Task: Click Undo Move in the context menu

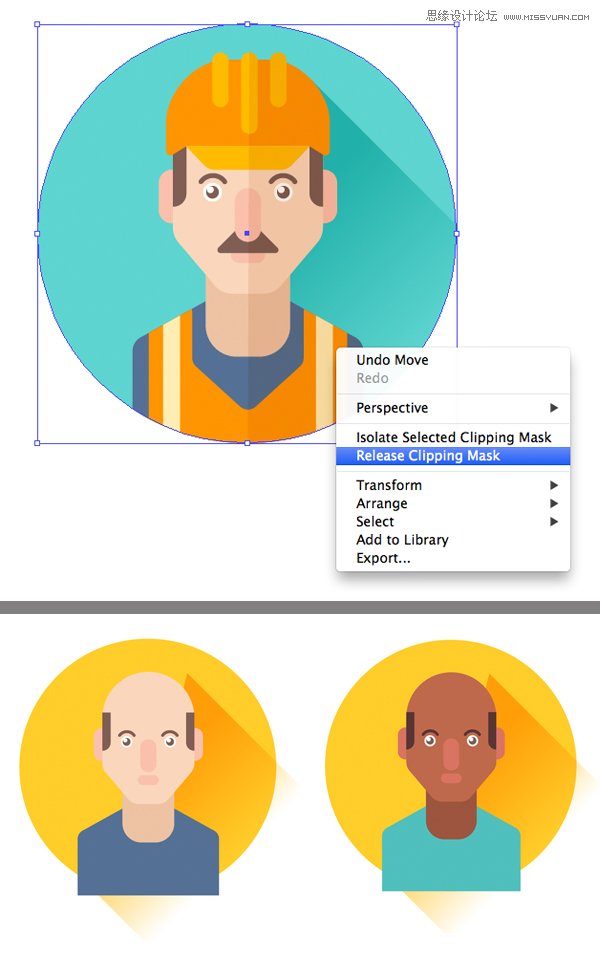Action: click(392, 360)
